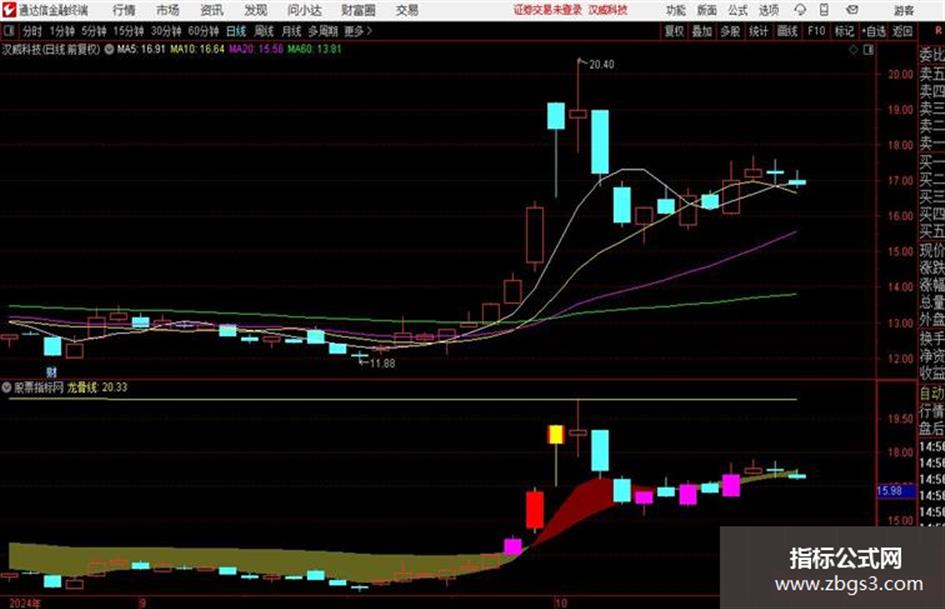Open the 市场 menu
This screenshot has width=945, height=609.
coord(168,10)
